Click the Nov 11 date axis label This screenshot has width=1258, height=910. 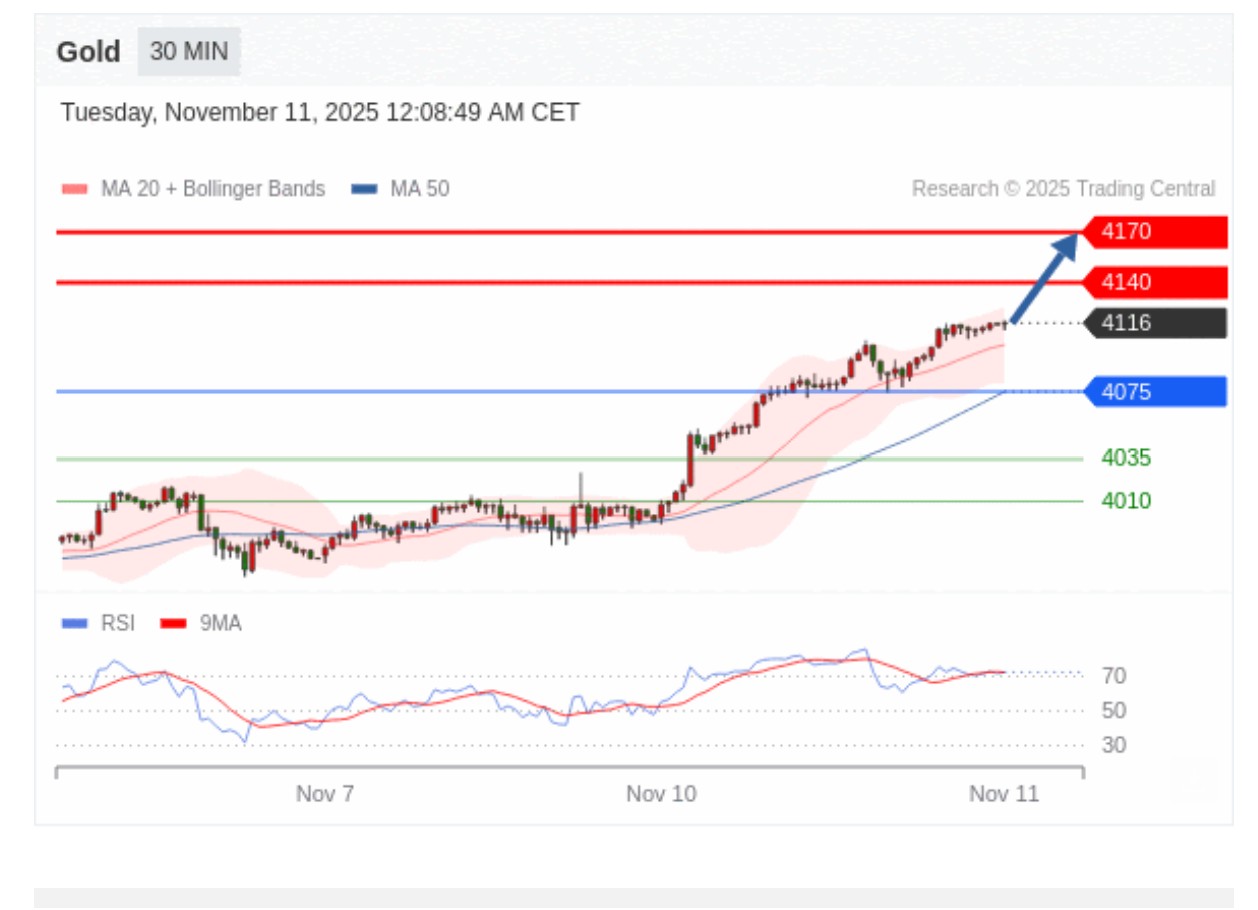point(1004,794)
